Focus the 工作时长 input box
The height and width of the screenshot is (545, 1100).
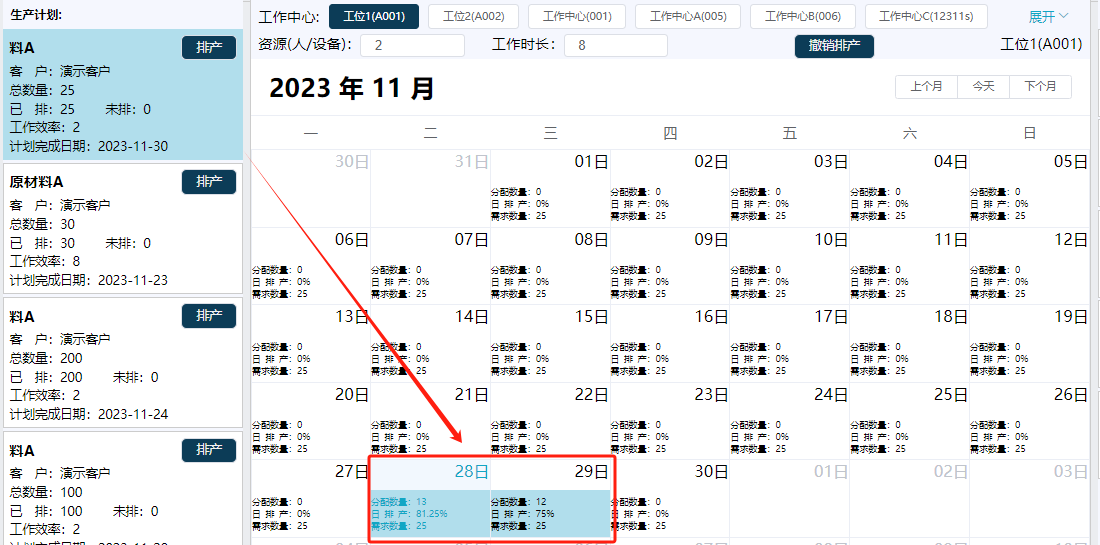[x=615, y=45]
